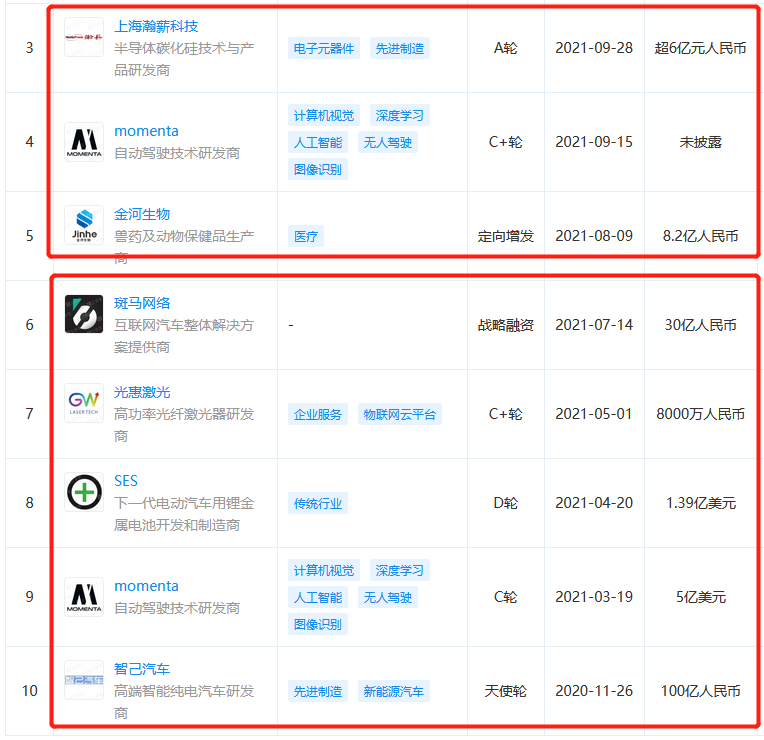Viewport: 764px width, 740px height.
Task: Select 计算机视觉 tag in row 4
Action: click(324, 115)
